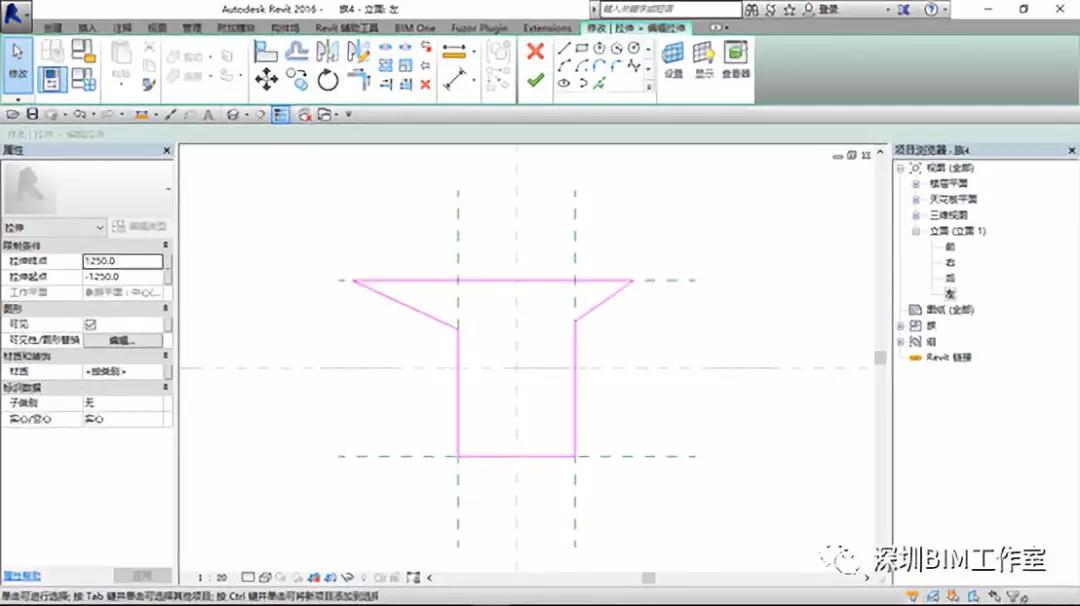This screenshot has height=606, width=1080.
Task: Click the Set work plane icon
Action: [x=673, y=60]
